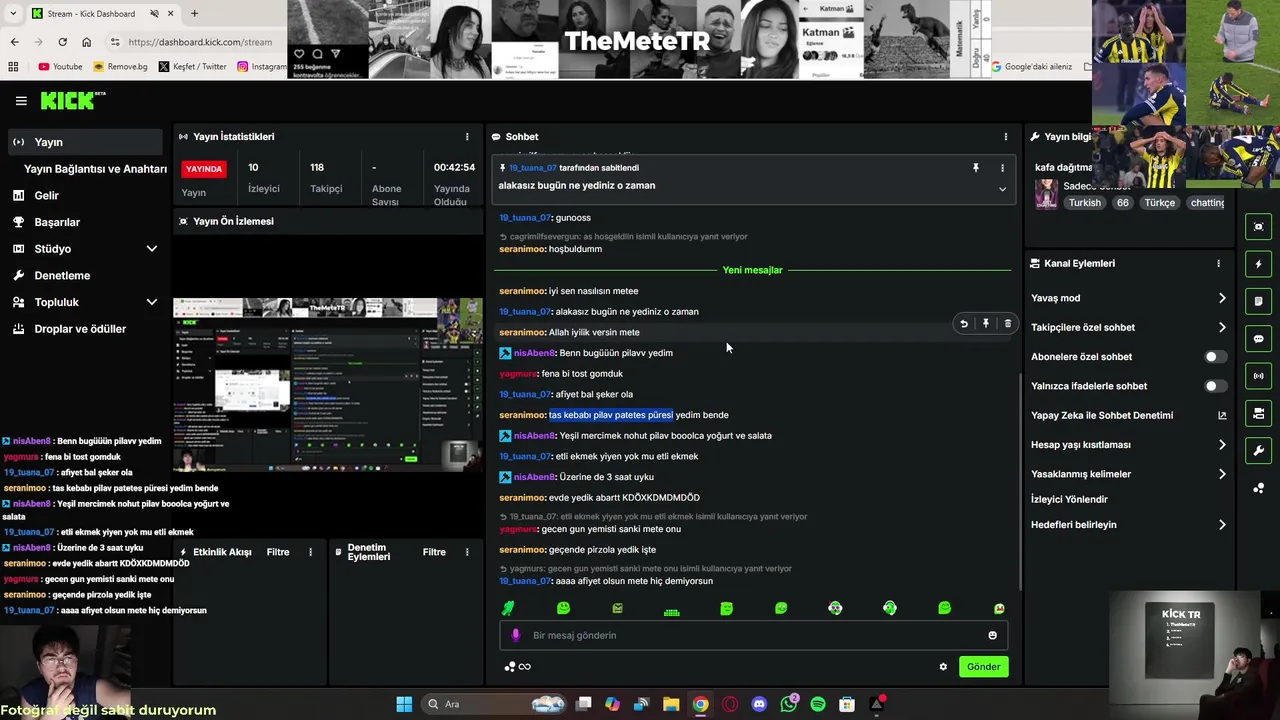Click the microphone icon in message box
The image size is (1280, 720).
coord(515,635)
